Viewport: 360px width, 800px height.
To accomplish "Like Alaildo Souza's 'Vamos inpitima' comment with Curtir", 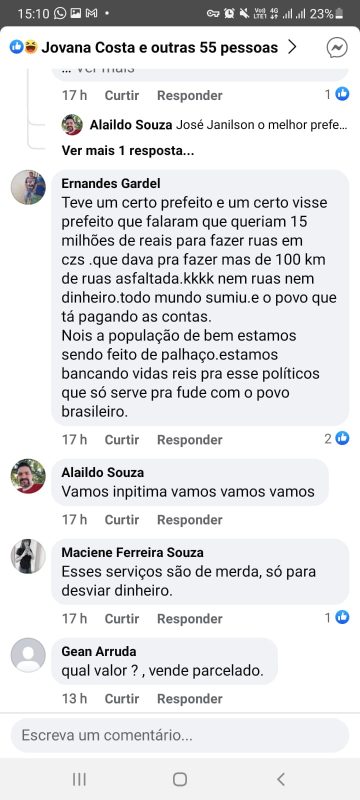I will [x=122, y=519].
